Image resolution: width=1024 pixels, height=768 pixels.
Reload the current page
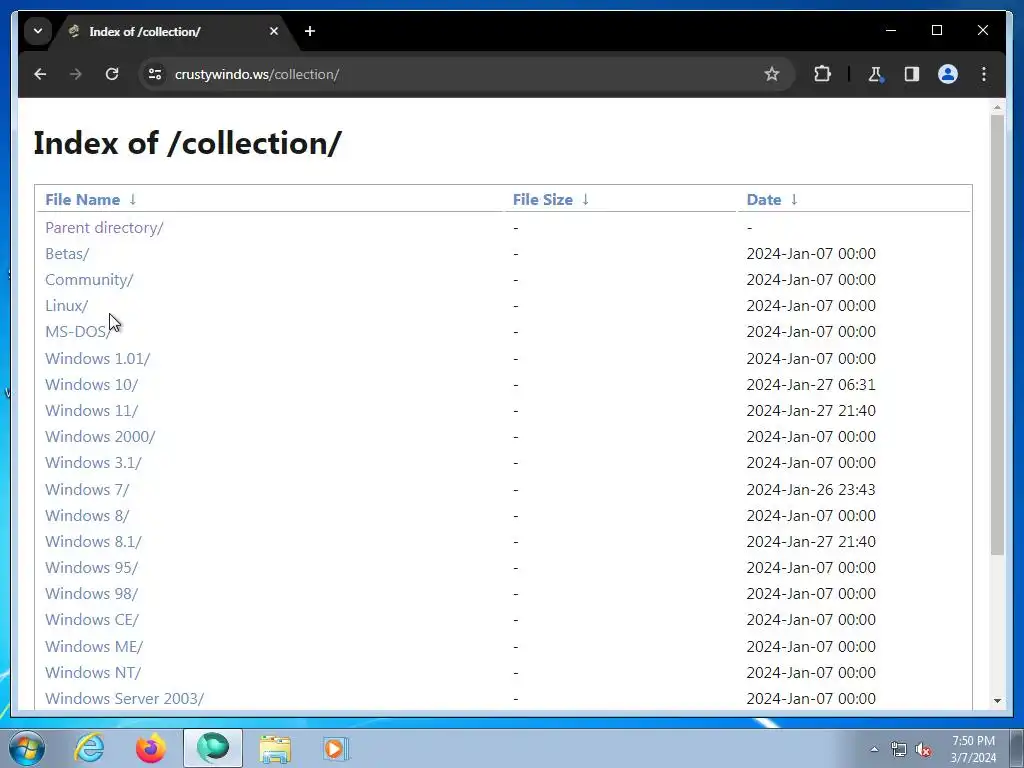tap(112, 74)
